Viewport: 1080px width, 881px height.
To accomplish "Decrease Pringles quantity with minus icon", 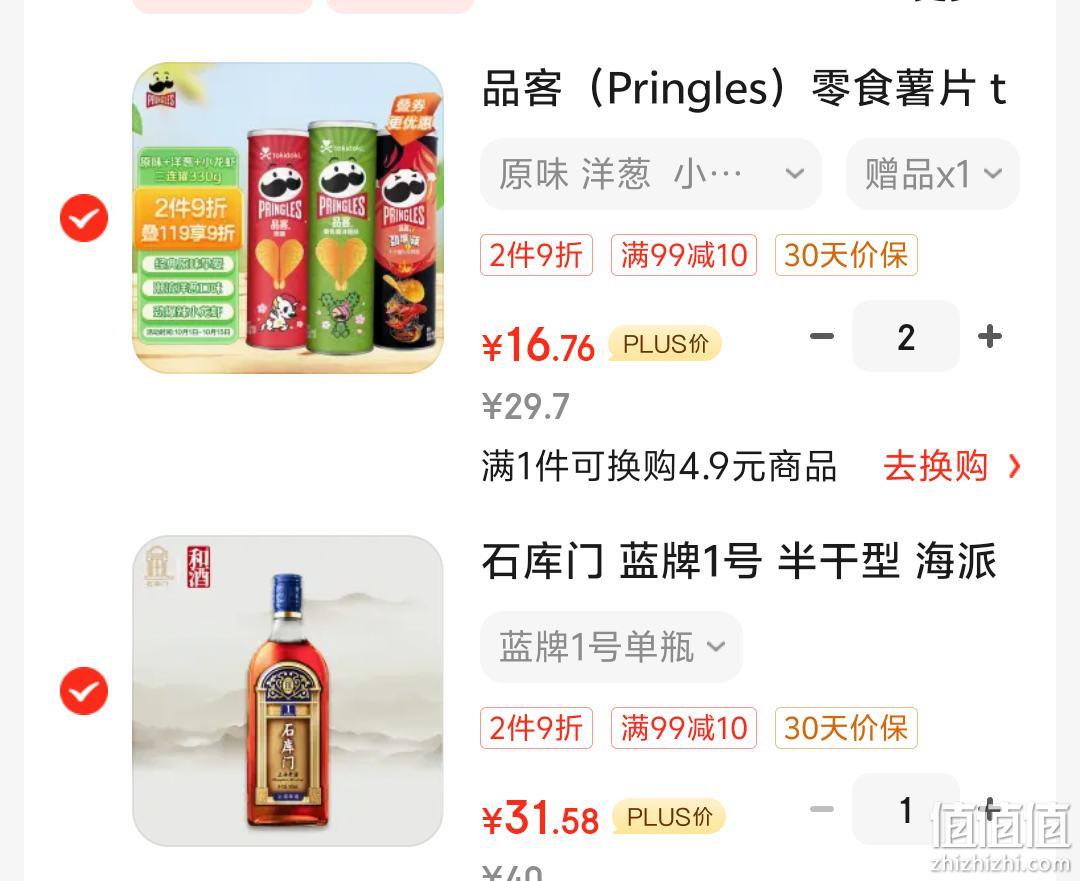I will (x=822, y=336).
